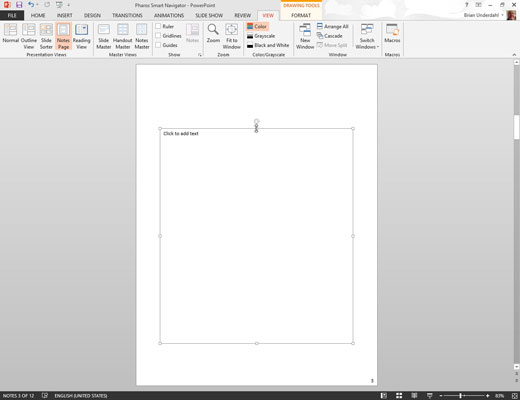Open Slide Sorter view
The height and width of the screenshot is (400, 520).
pyautogui.click(x=46, y=36)
